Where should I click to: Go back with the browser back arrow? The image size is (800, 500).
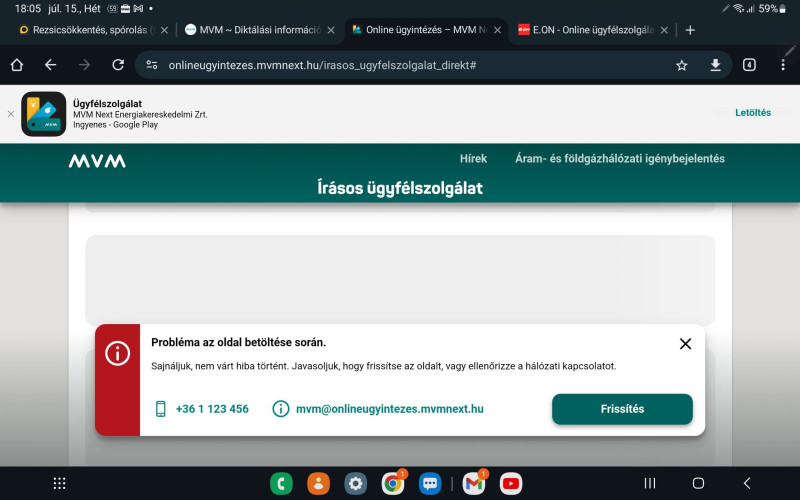point(51,65)
